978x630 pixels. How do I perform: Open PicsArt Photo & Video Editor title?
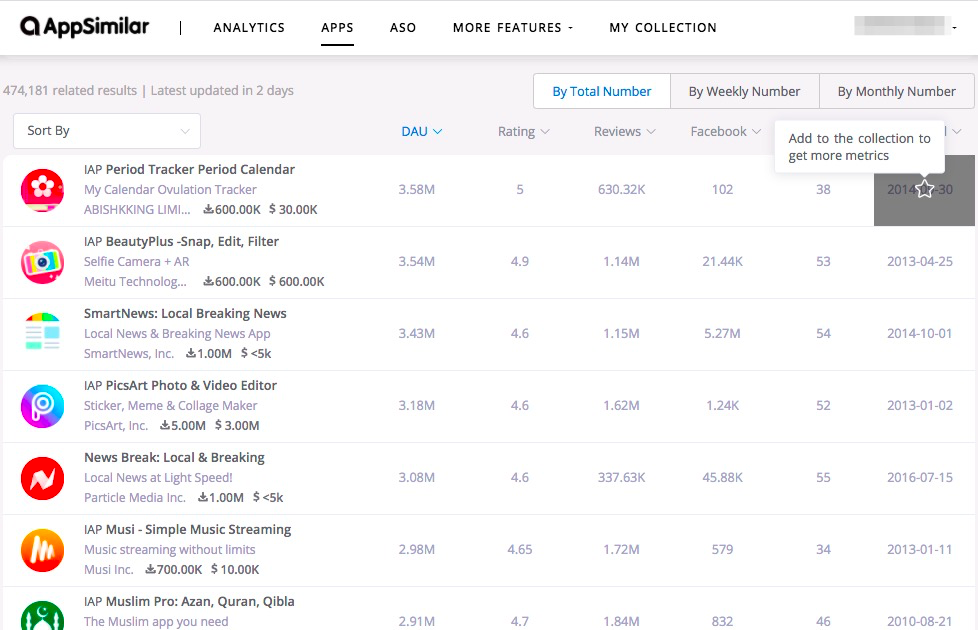(x=191, y=385)
